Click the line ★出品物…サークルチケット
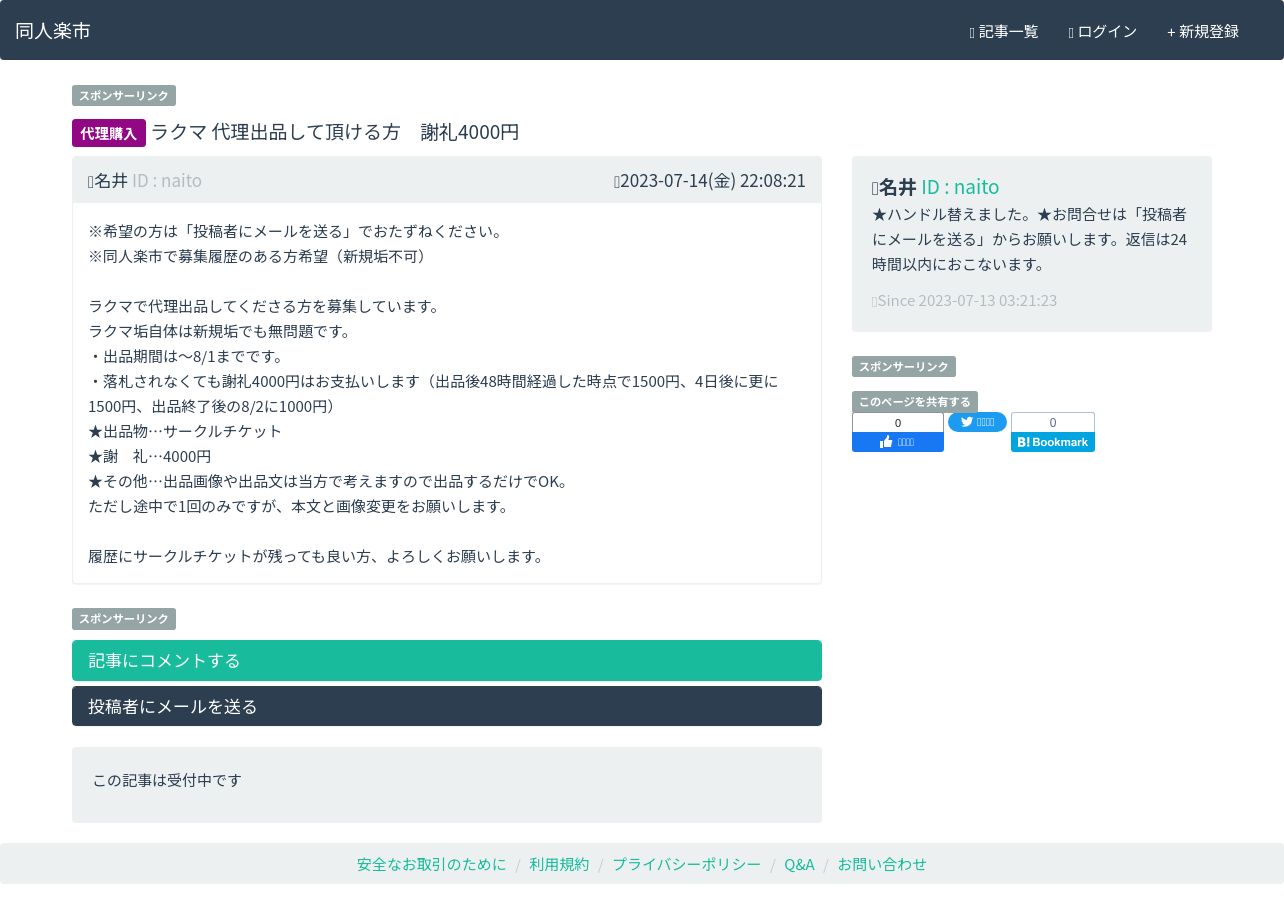 [x=185, y=431]
